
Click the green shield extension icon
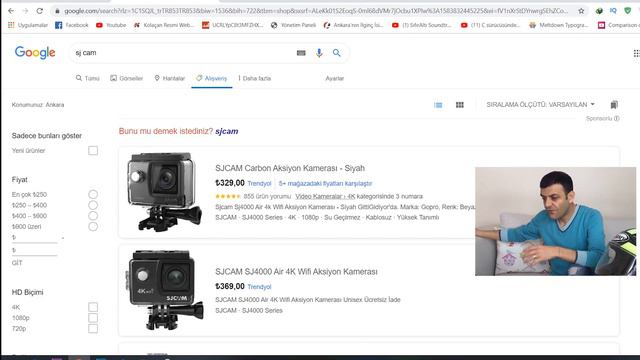point(628,11)
